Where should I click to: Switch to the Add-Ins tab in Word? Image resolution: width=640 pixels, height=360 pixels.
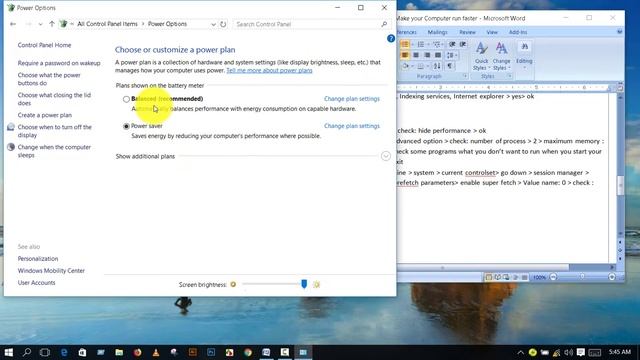(518, 32)
